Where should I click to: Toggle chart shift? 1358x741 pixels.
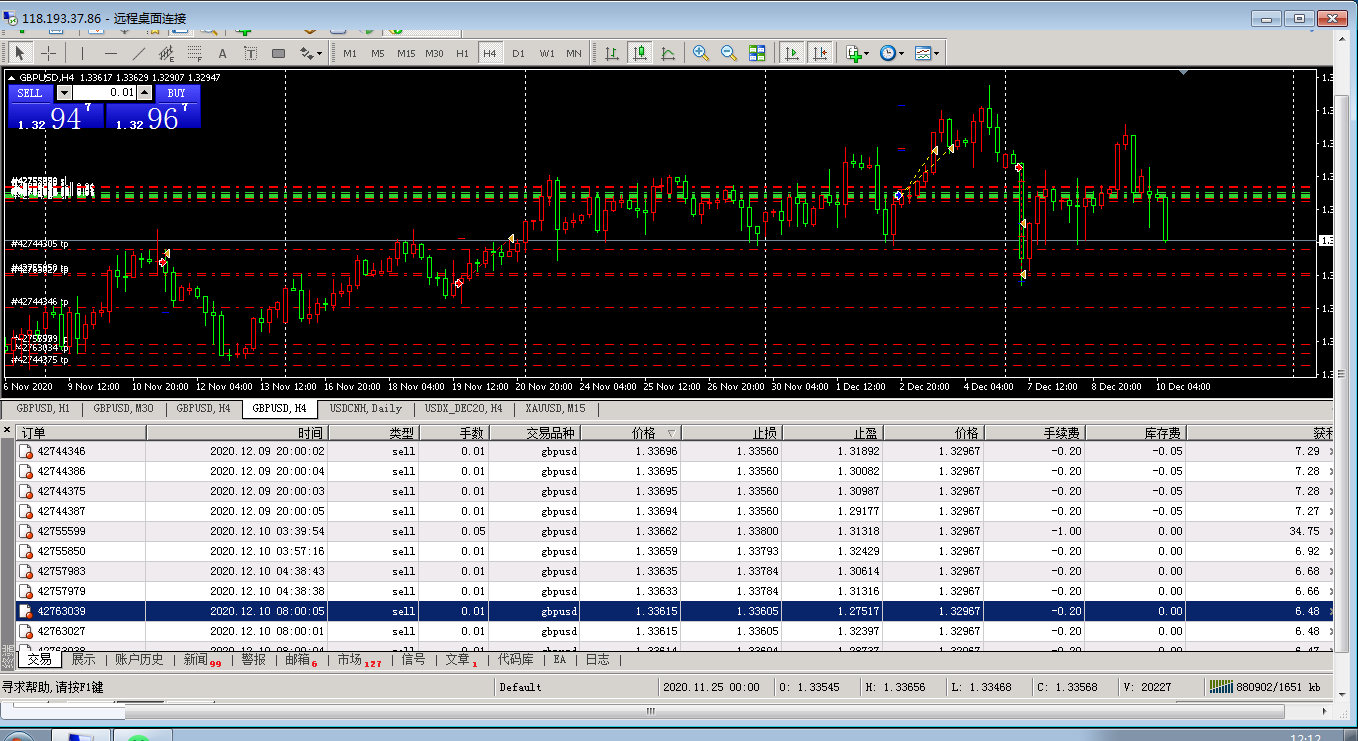tap(820, 53)
